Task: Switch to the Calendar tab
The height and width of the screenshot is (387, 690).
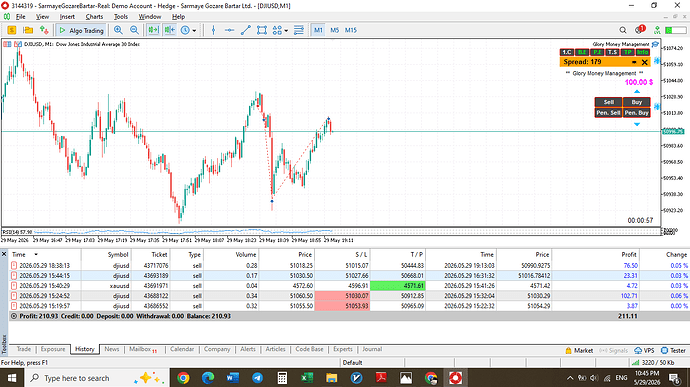Action: tap(182, 349)
